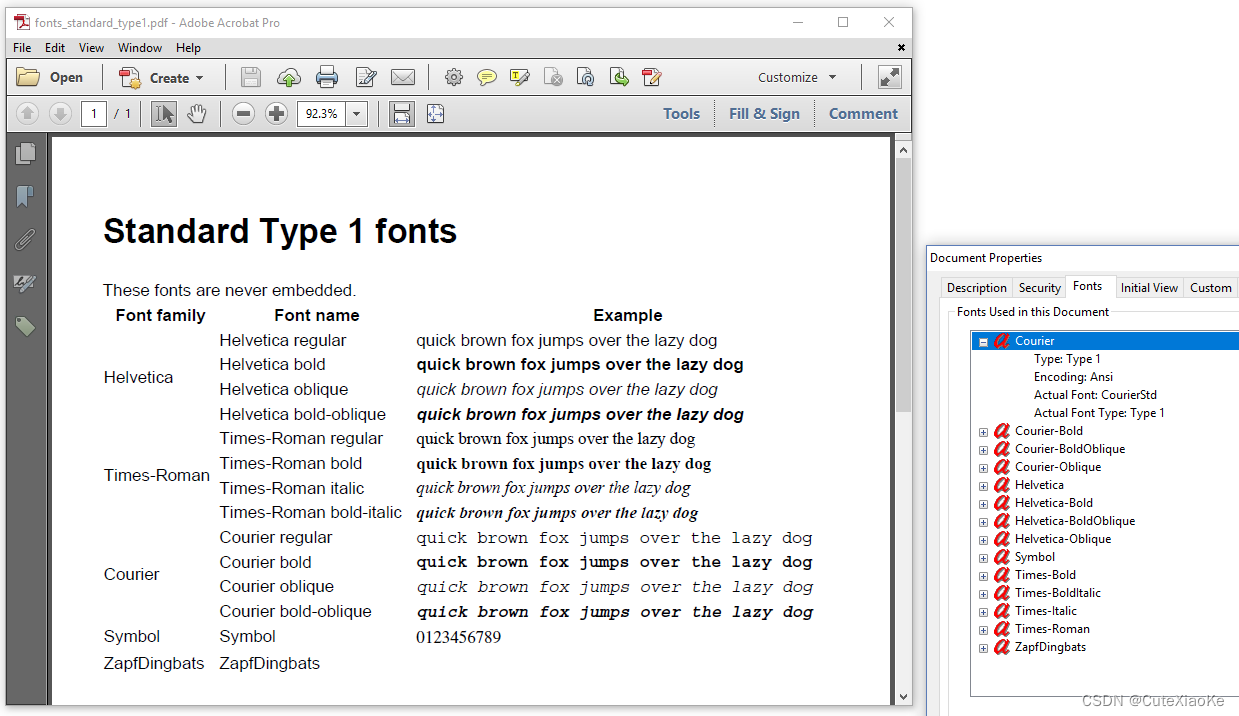Open the File menu
The height and width of the screenshot is (716, 1239).
pos(22,48)
